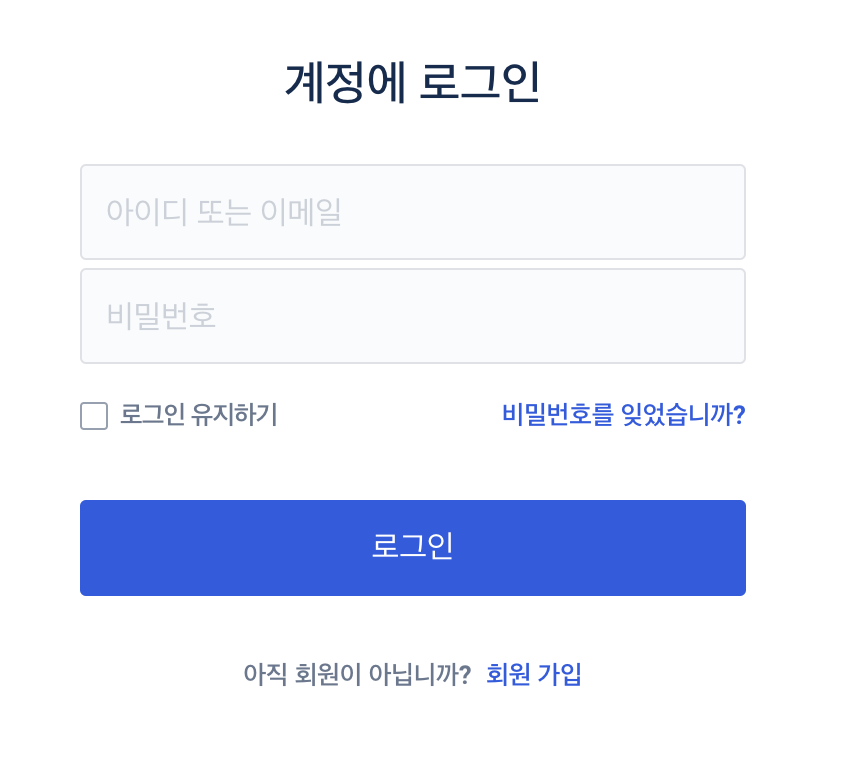856x764 pixels.
Task: Check the 로그인 유지하기 checkbox
Action: [94, 416]
